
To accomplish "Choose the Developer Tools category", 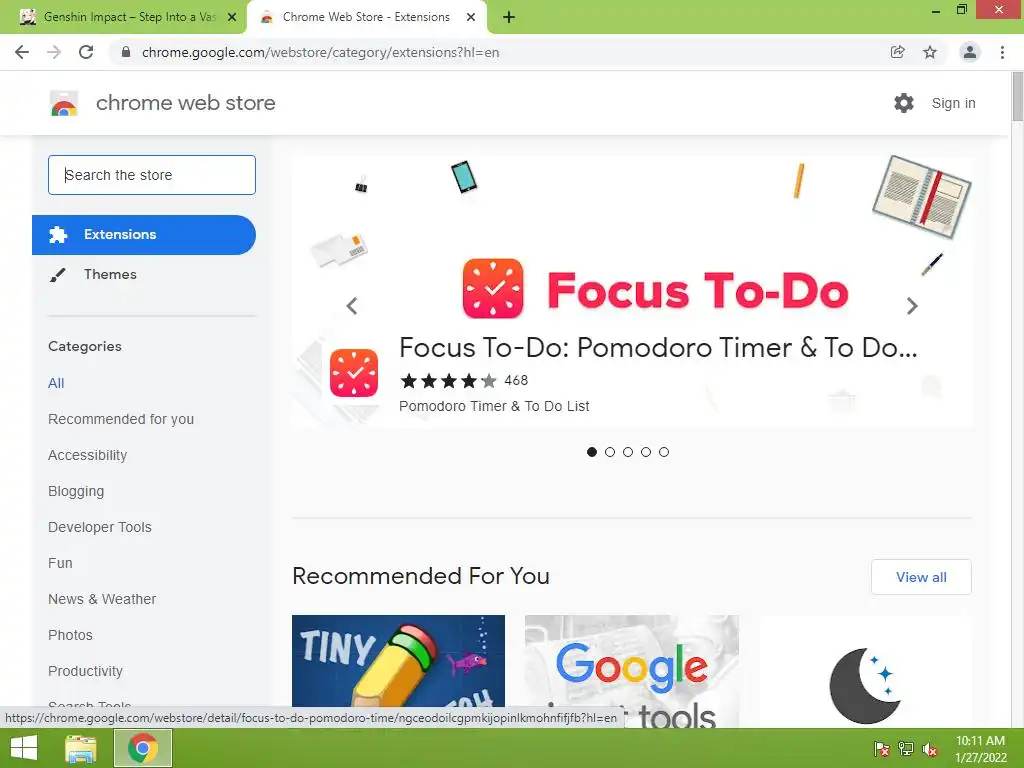I will (100, 527).
